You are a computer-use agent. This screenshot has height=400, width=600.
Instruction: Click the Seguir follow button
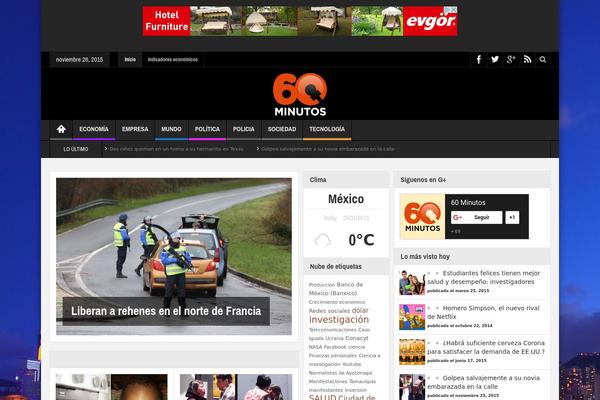click(476, 217)
